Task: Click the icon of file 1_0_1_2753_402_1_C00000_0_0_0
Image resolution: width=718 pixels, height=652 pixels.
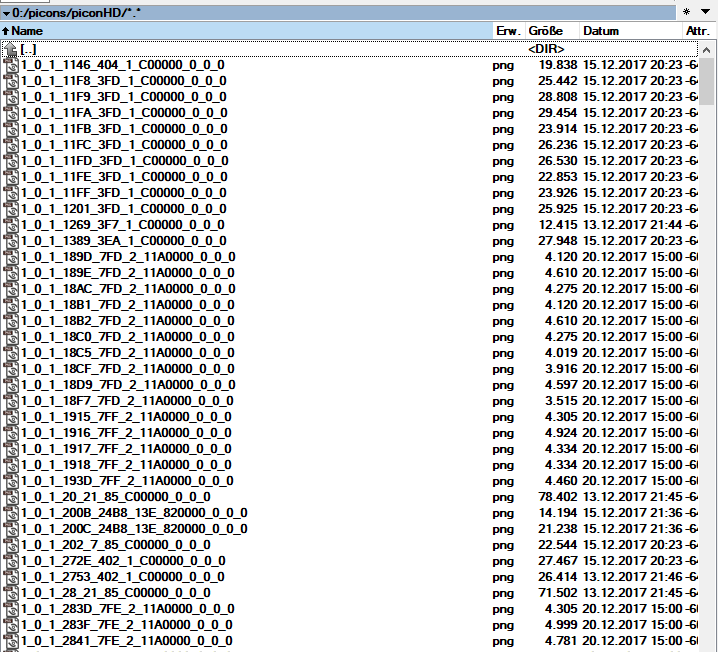Action: click(11, 577)
